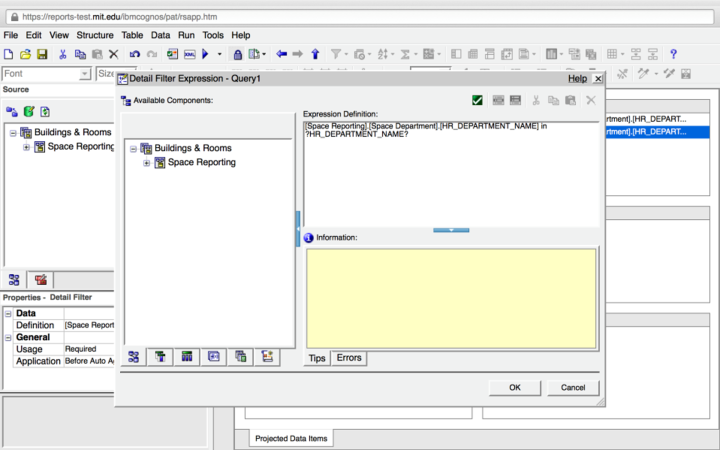Click inside the Expression Definition text area
Image resolution: width=720 pixels, height=450 pixels.
(x=450, y=180)
